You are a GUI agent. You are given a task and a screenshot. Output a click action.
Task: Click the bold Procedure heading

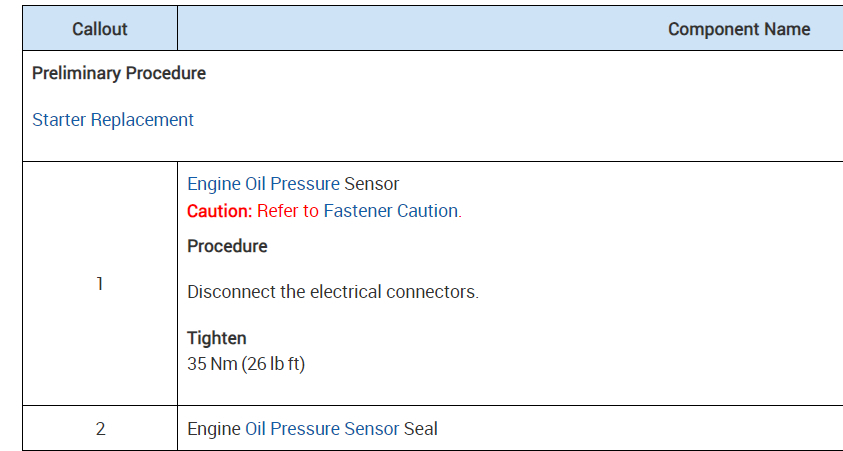[227, 246]
